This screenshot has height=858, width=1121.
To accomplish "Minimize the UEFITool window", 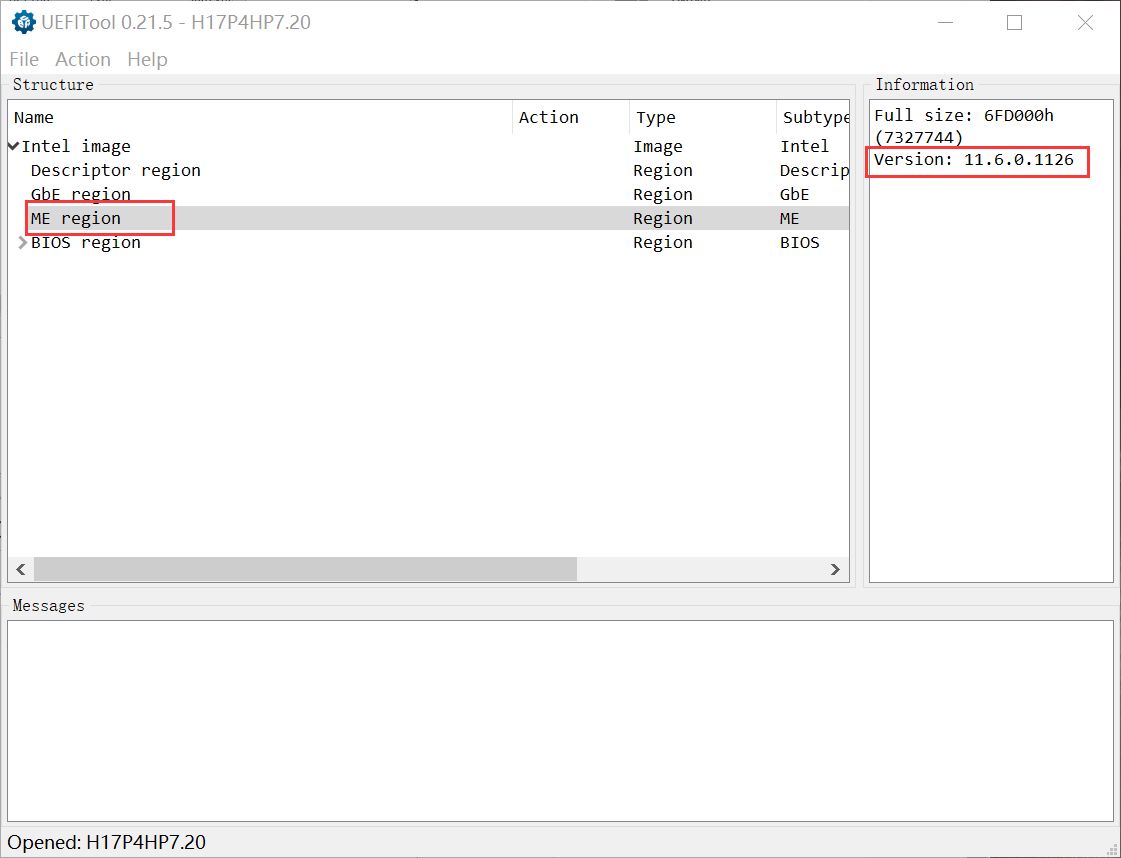I will pos(945,23).
